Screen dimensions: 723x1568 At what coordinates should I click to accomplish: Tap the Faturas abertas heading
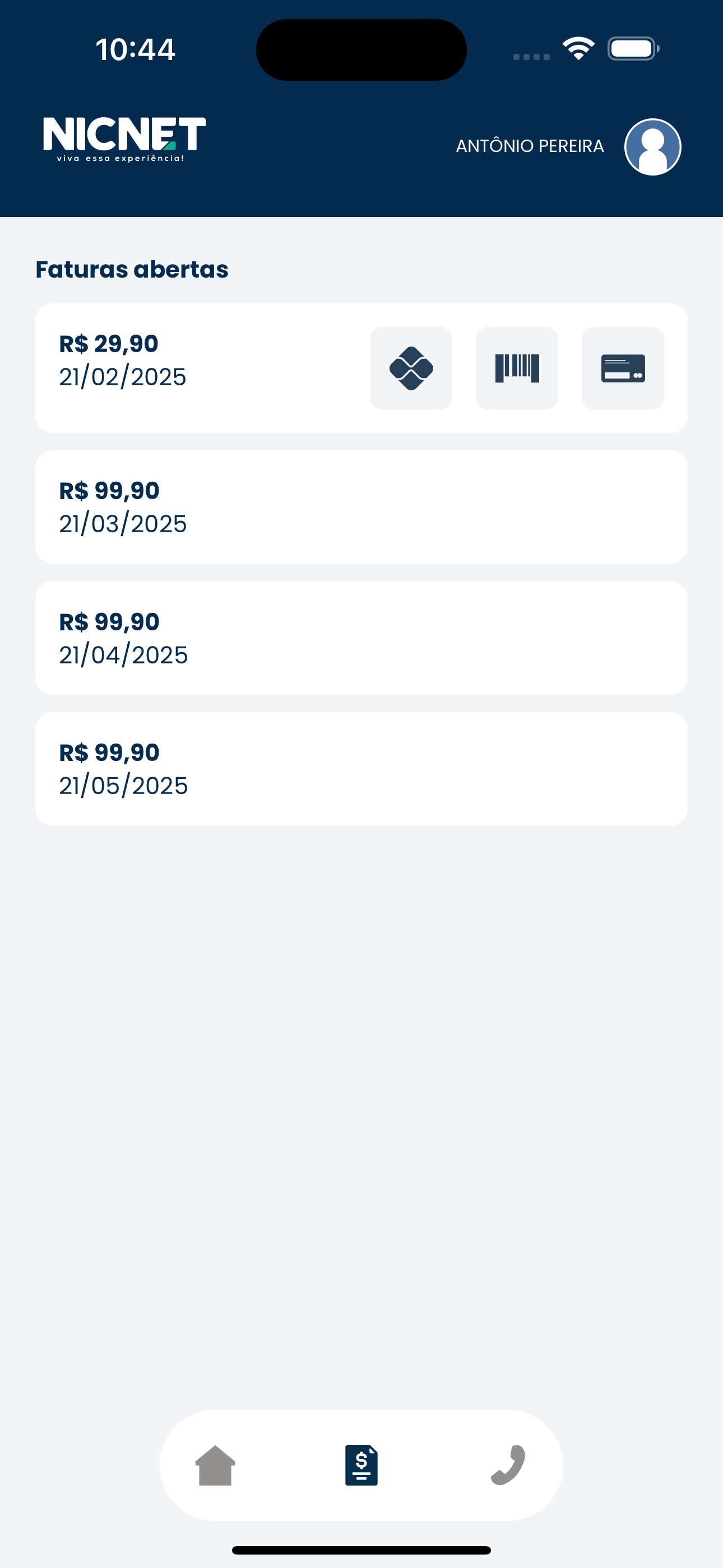point(132,269)
